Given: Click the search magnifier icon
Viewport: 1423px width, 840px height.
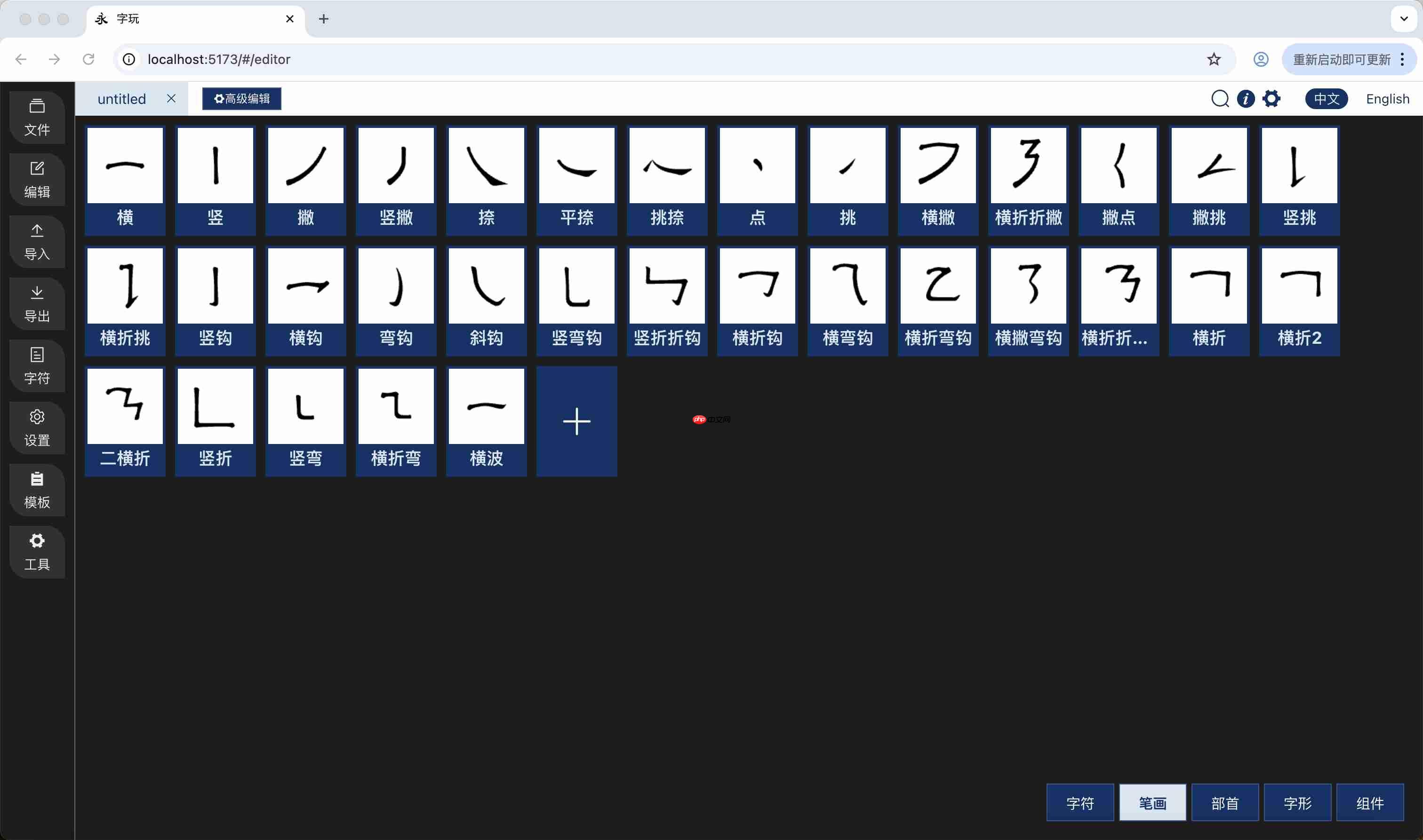Looking at the screenshot, I should coord(1220,98).
